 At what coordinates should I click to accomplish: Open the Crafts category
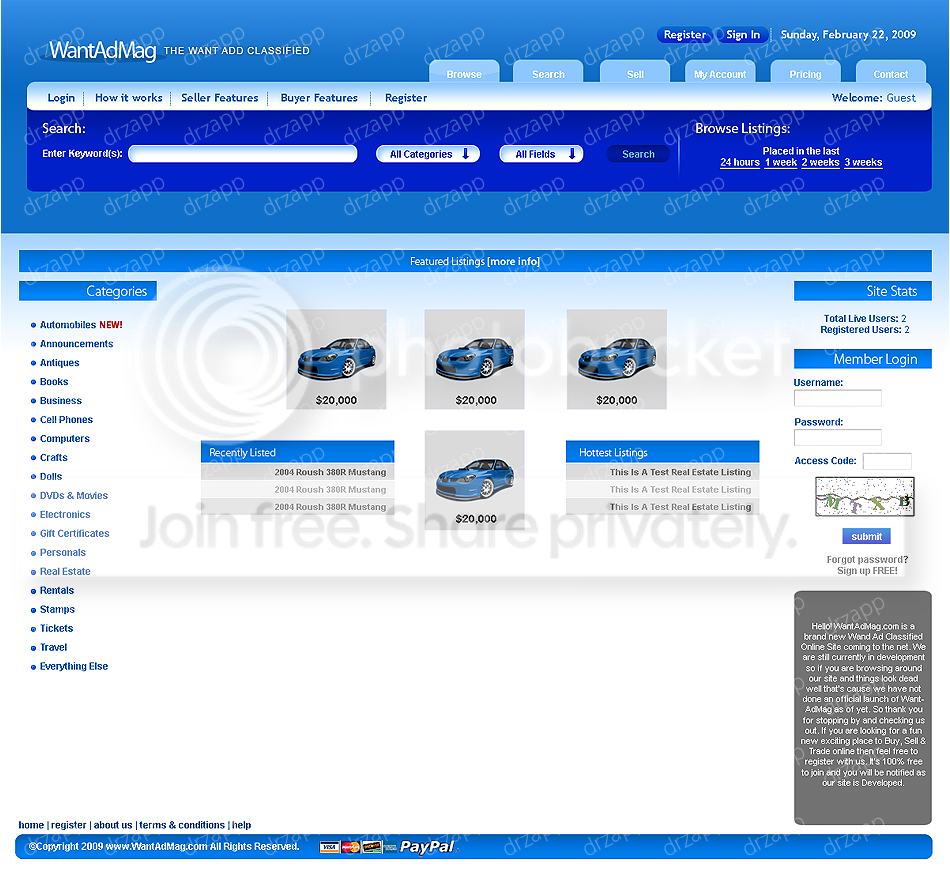coord(53,458)
